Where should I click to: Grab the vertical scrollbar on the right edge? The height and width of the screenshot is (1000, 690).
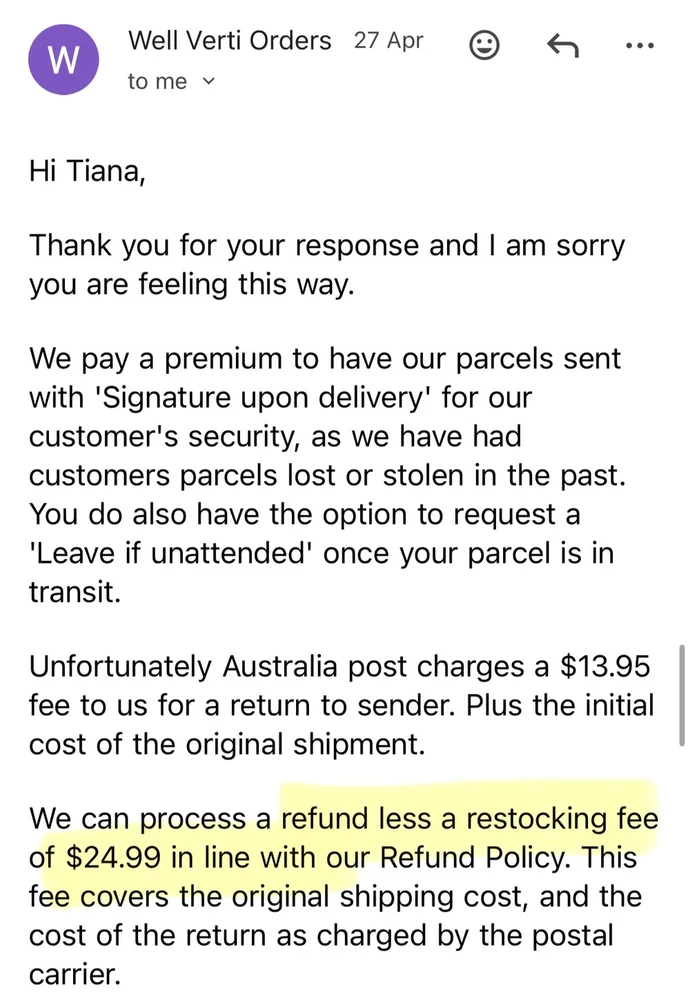pos(682,695)
